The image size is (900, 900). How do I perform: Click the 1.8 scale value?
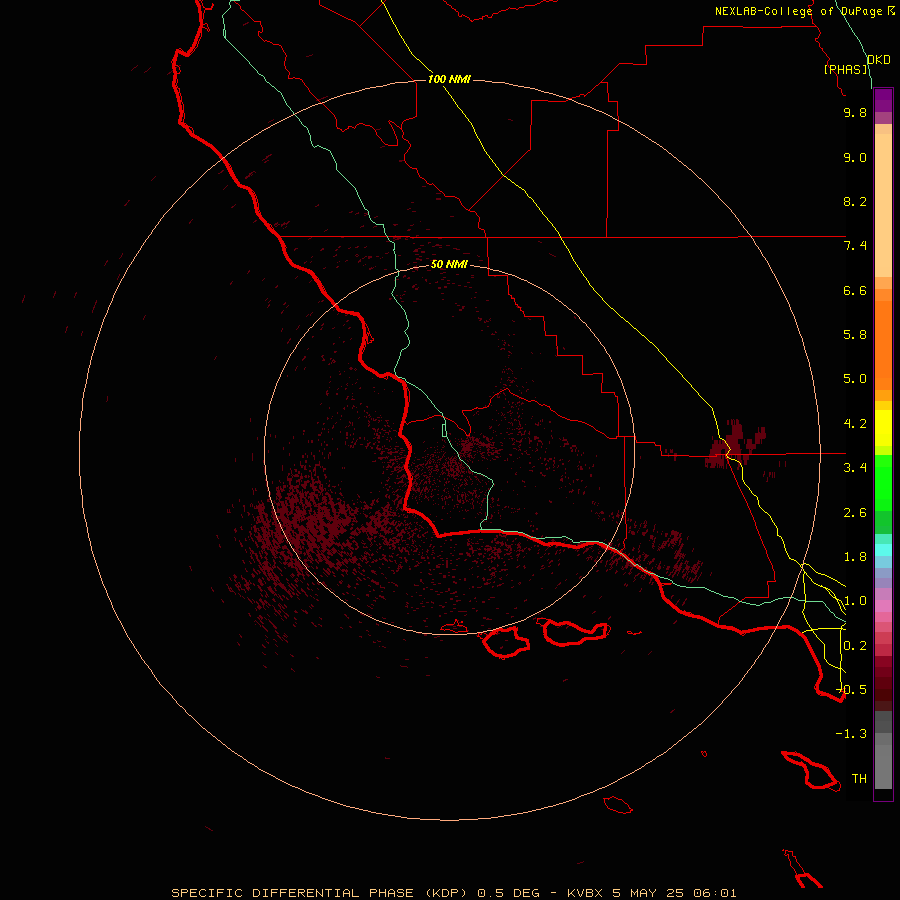point(855,557)
